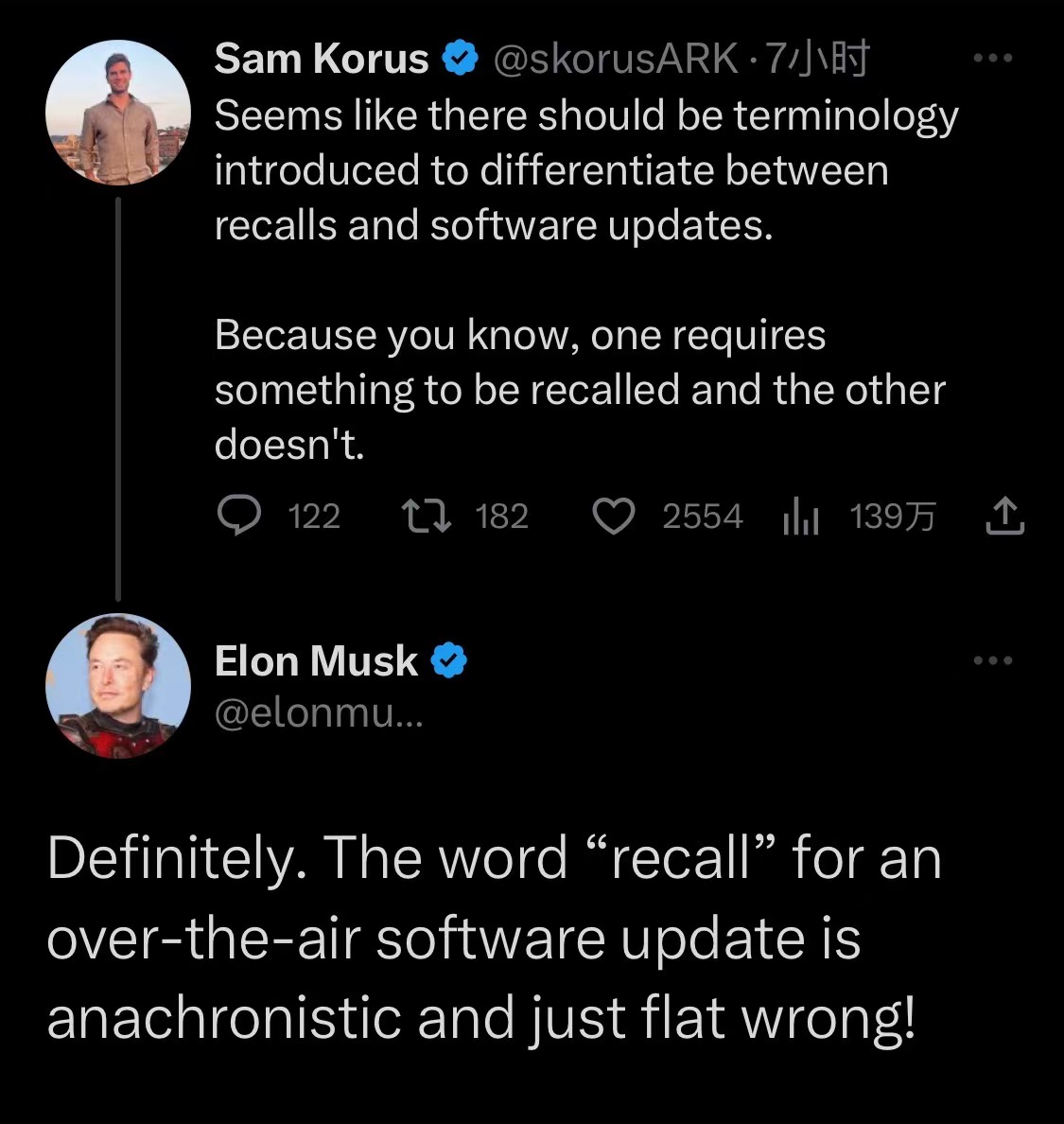Click the share icon on Sam's tweet
Screen dimensions: 1064x1124
pyautogui.click(x=1004, y=517)
